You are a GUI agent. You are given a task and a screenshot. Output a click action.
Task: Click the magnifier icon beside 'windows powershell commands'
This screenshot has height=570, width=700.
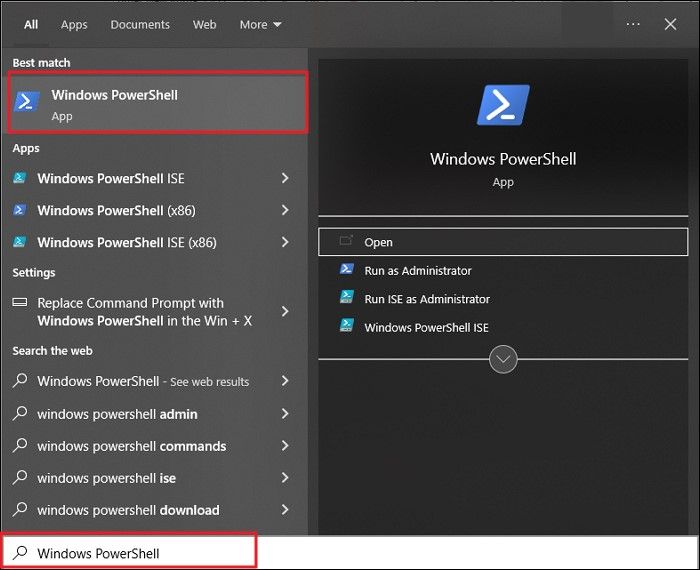[20, 445]
